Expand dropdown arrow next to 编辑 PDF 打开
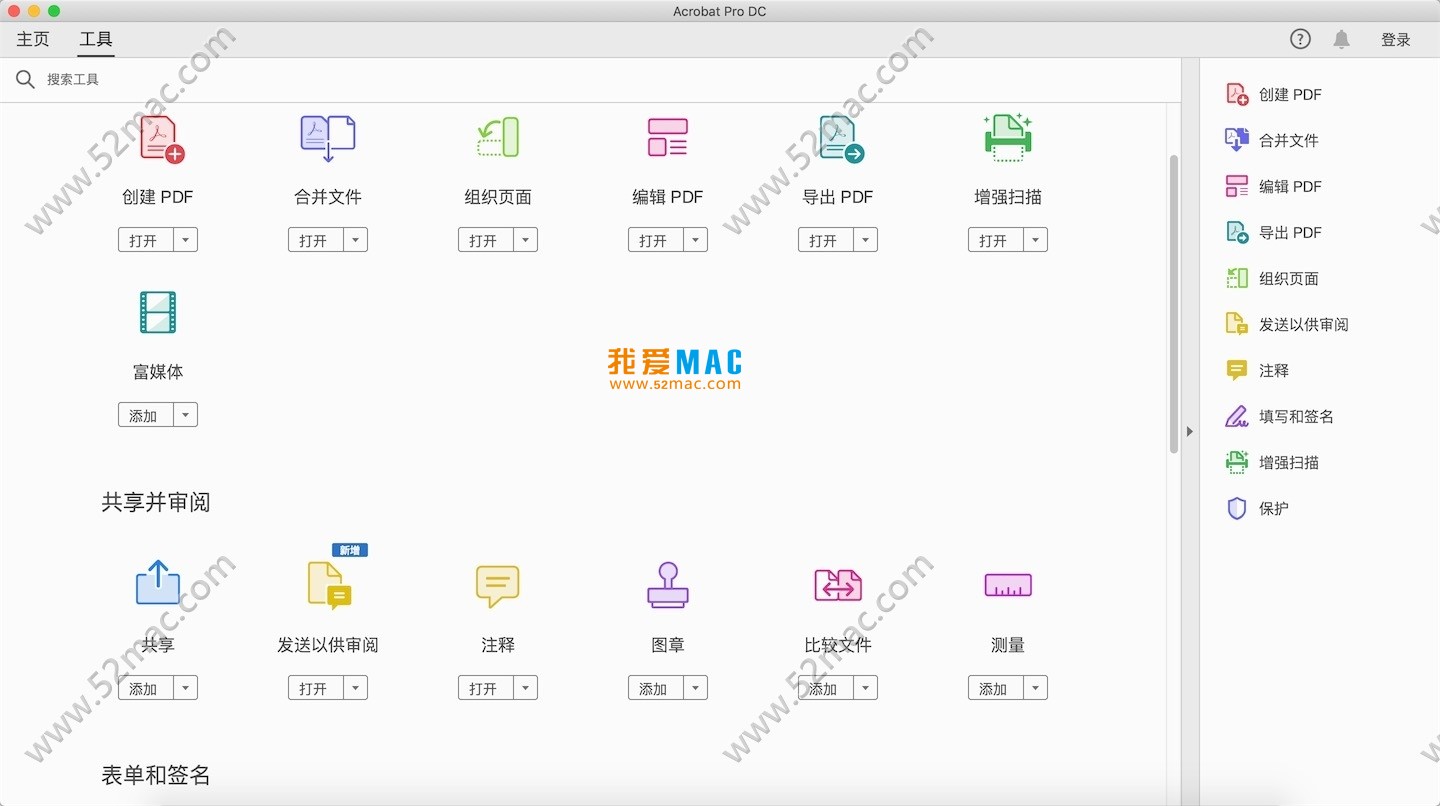 pyautogui.click(x=696, y=240)
